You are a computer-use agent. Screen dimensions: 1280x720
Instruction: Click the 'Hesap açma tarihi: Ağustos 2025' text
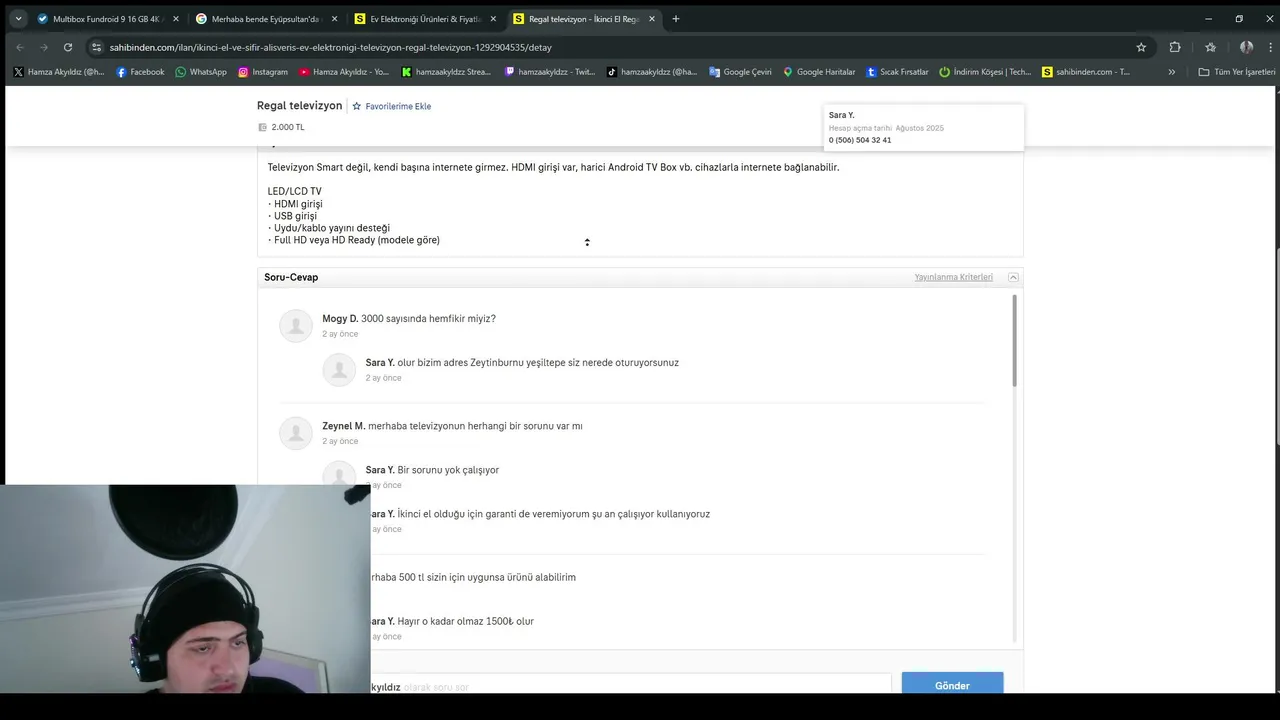886,128
